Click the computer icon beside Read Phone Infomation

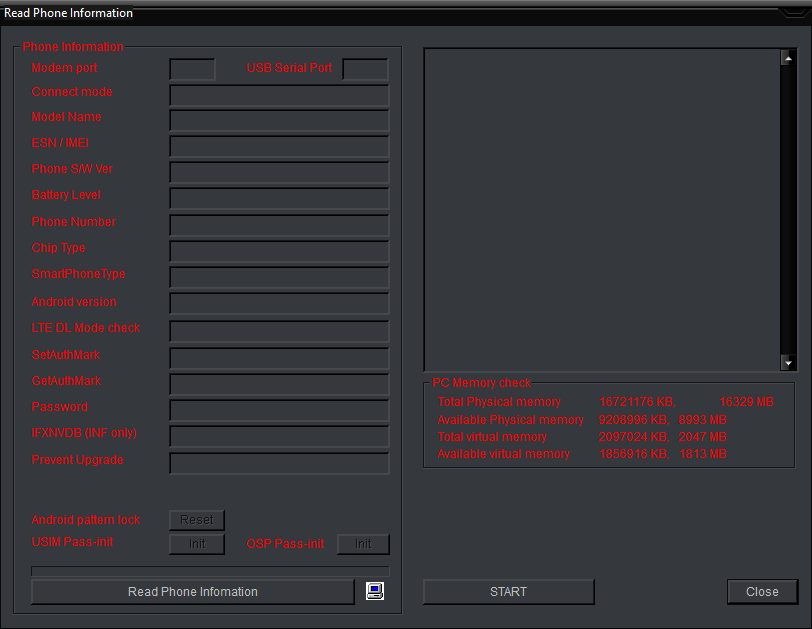pos(375,591)
